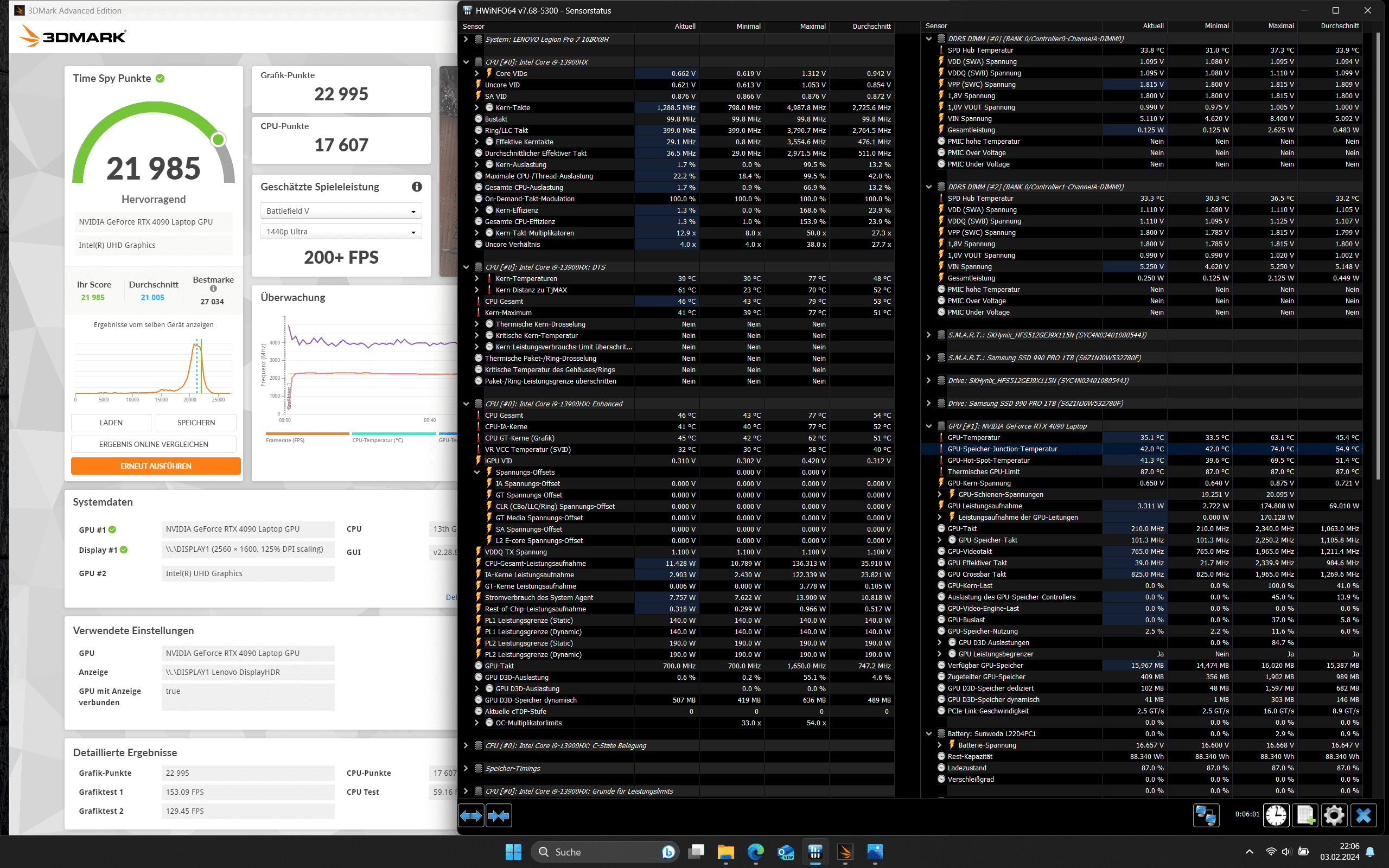The image size is (1389, 868).
Task: Click green check icon beside GPU #1
Action: (112, 529)
